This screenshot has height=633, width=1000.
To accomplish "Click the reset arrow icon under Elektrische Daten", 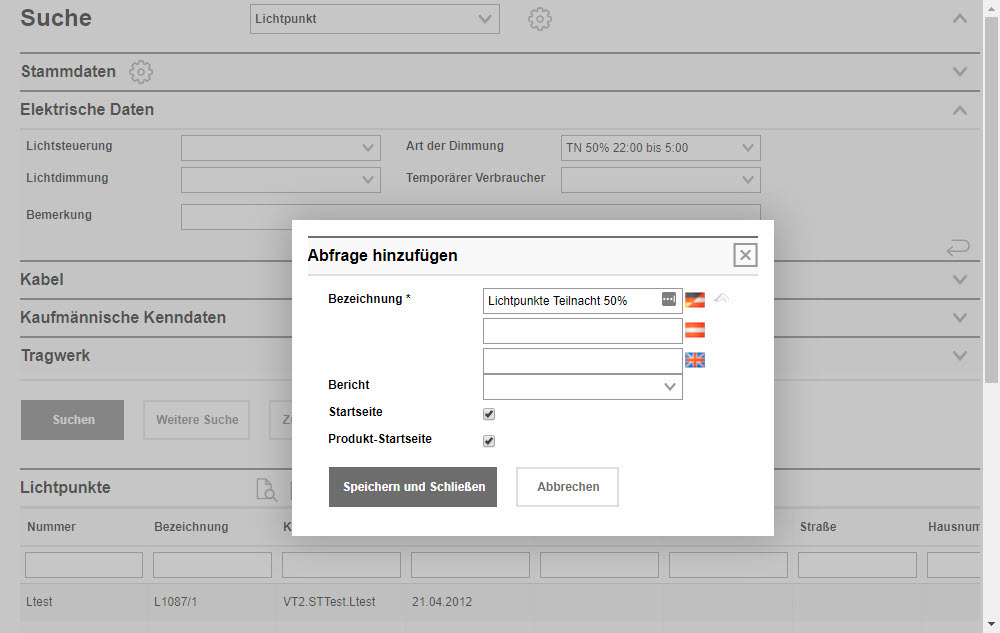I will 957,247.
